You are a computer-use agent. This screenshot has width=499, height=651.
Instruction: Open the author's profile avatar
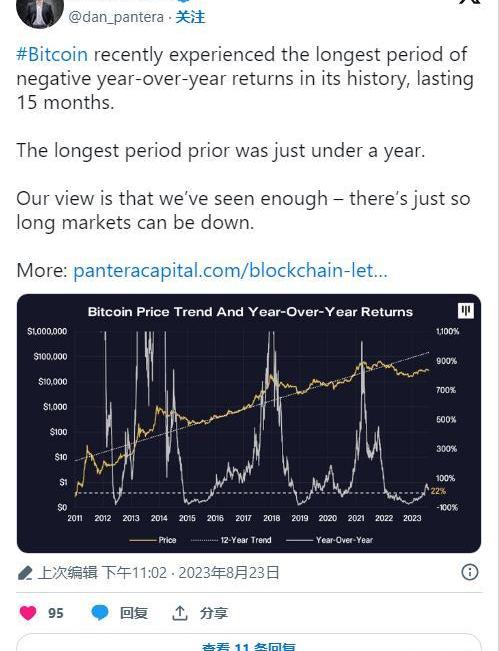pos(40,12)
